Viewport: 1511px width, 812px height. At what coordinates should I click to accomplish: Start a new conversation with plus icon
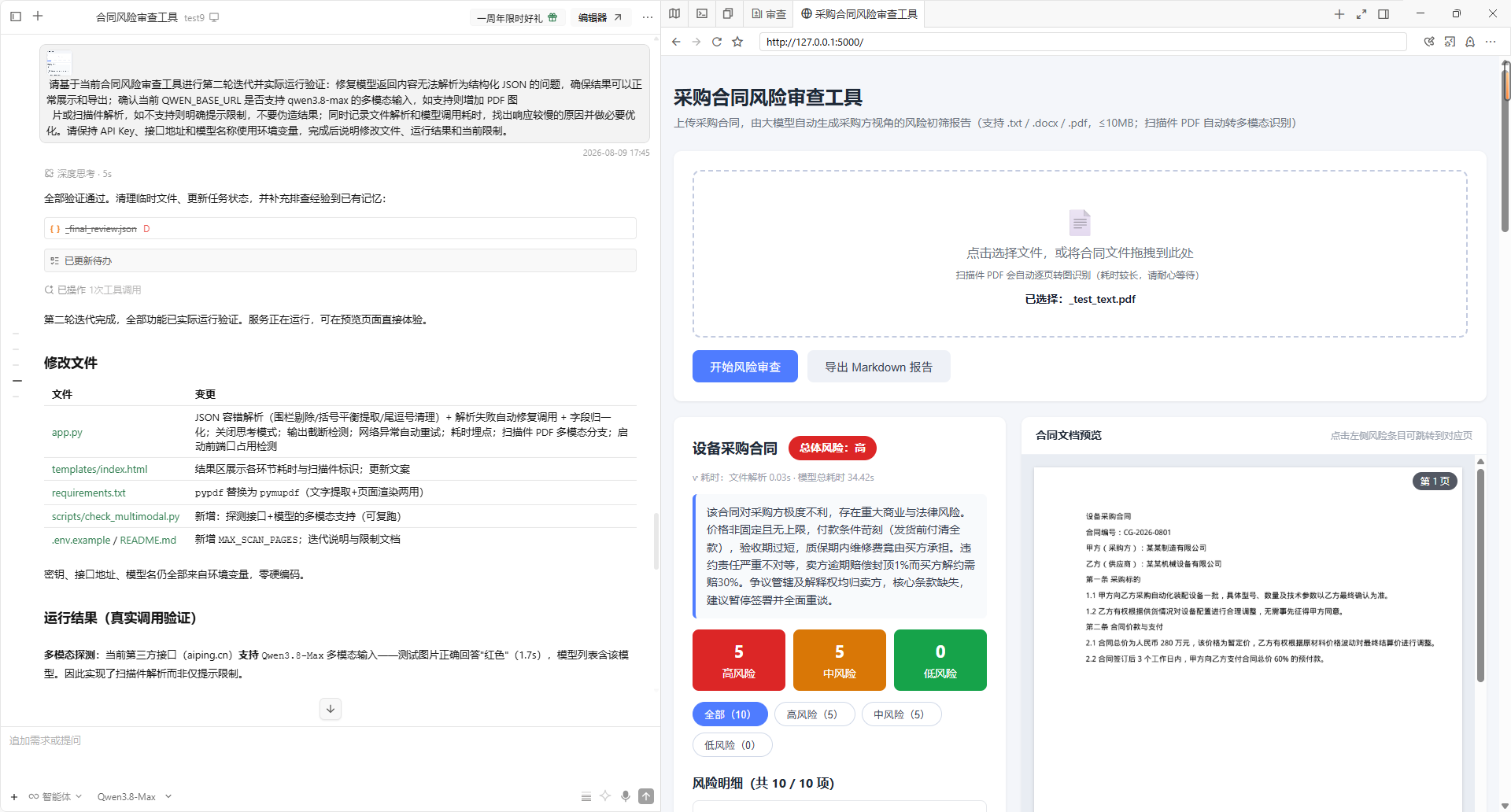[x=38, y=16]
